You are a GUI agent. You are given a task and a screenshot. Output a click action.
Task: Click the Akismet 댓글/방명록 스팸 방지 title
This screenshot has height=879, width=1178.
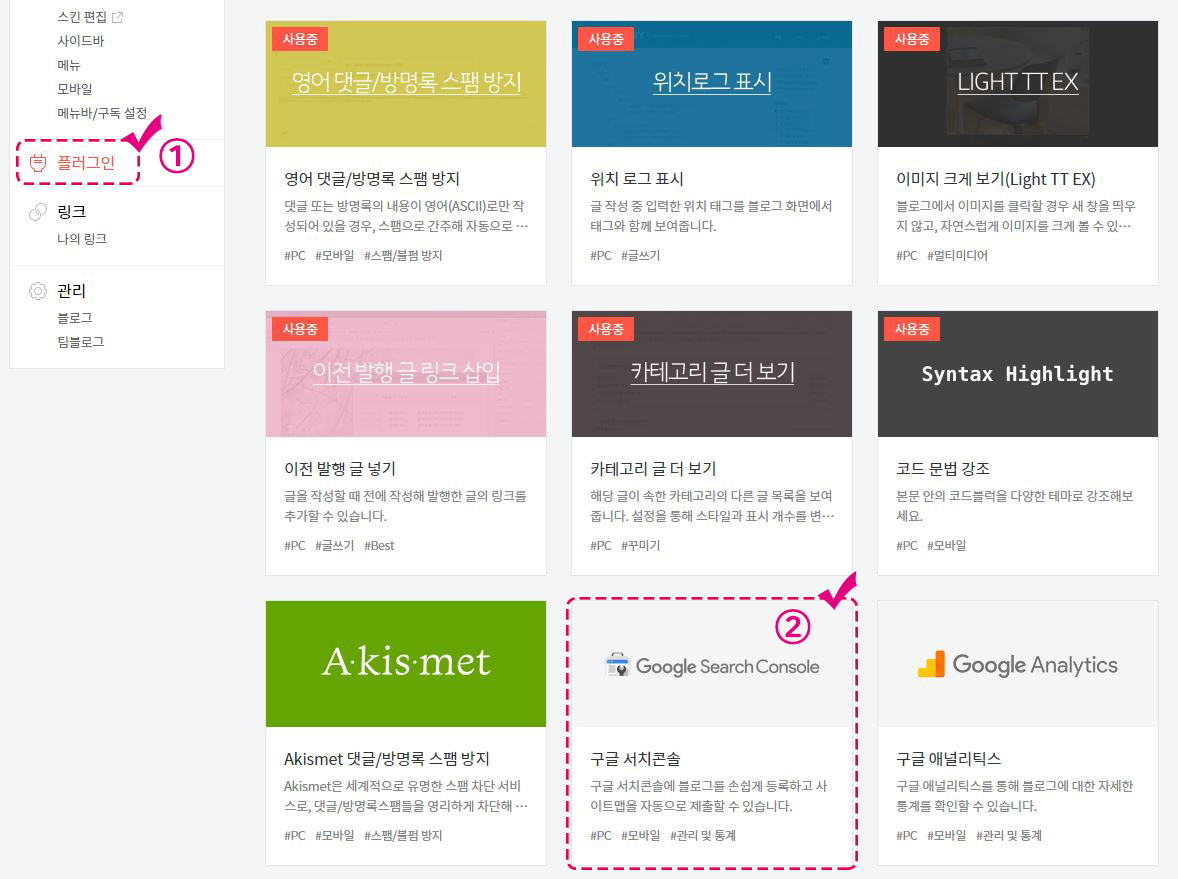click(x=386, y=759)
